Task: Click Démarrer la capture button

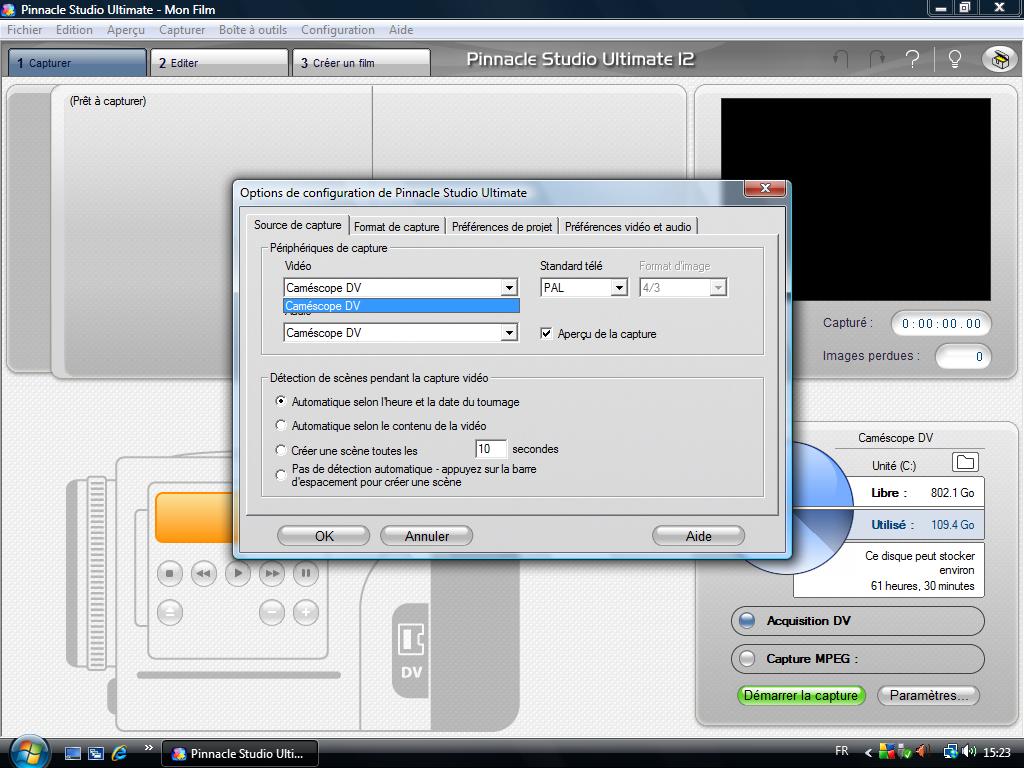Action: 801,696
